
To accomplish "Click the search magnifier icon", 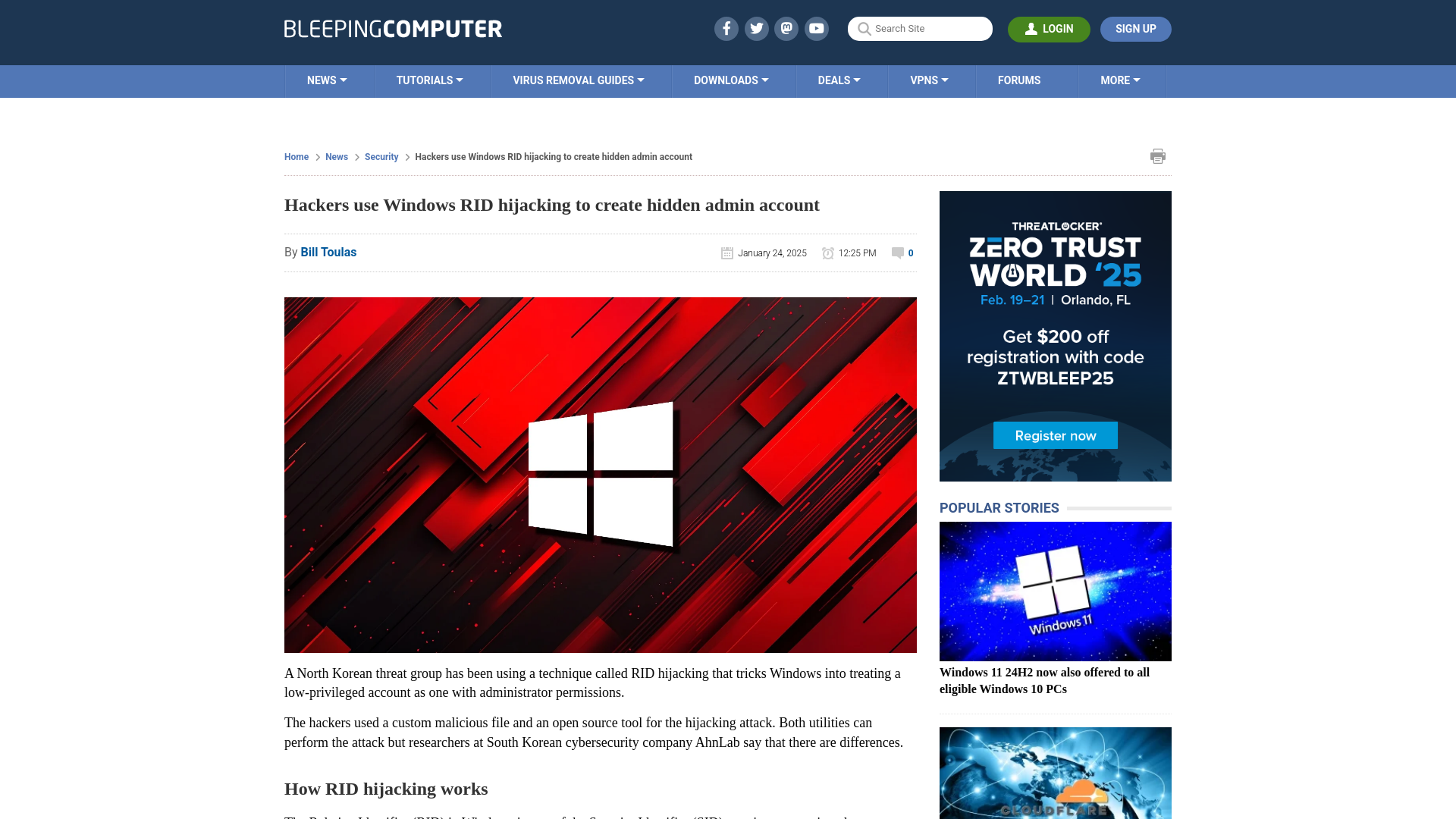I will click(x=864, y=28).
